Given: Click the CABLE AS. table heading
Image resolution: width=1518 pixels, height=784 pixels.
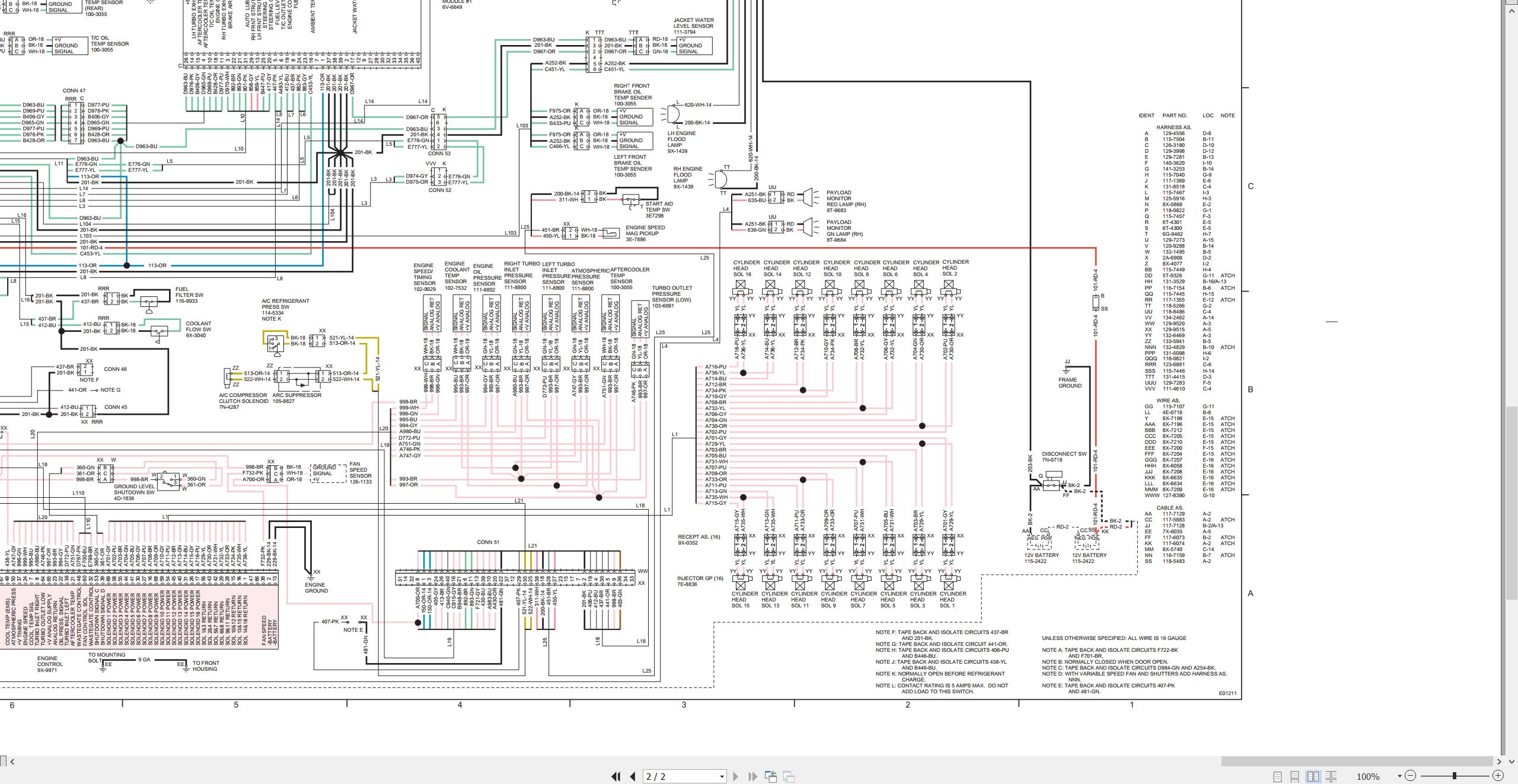Looking at the screenshot, I should 1170,508.
